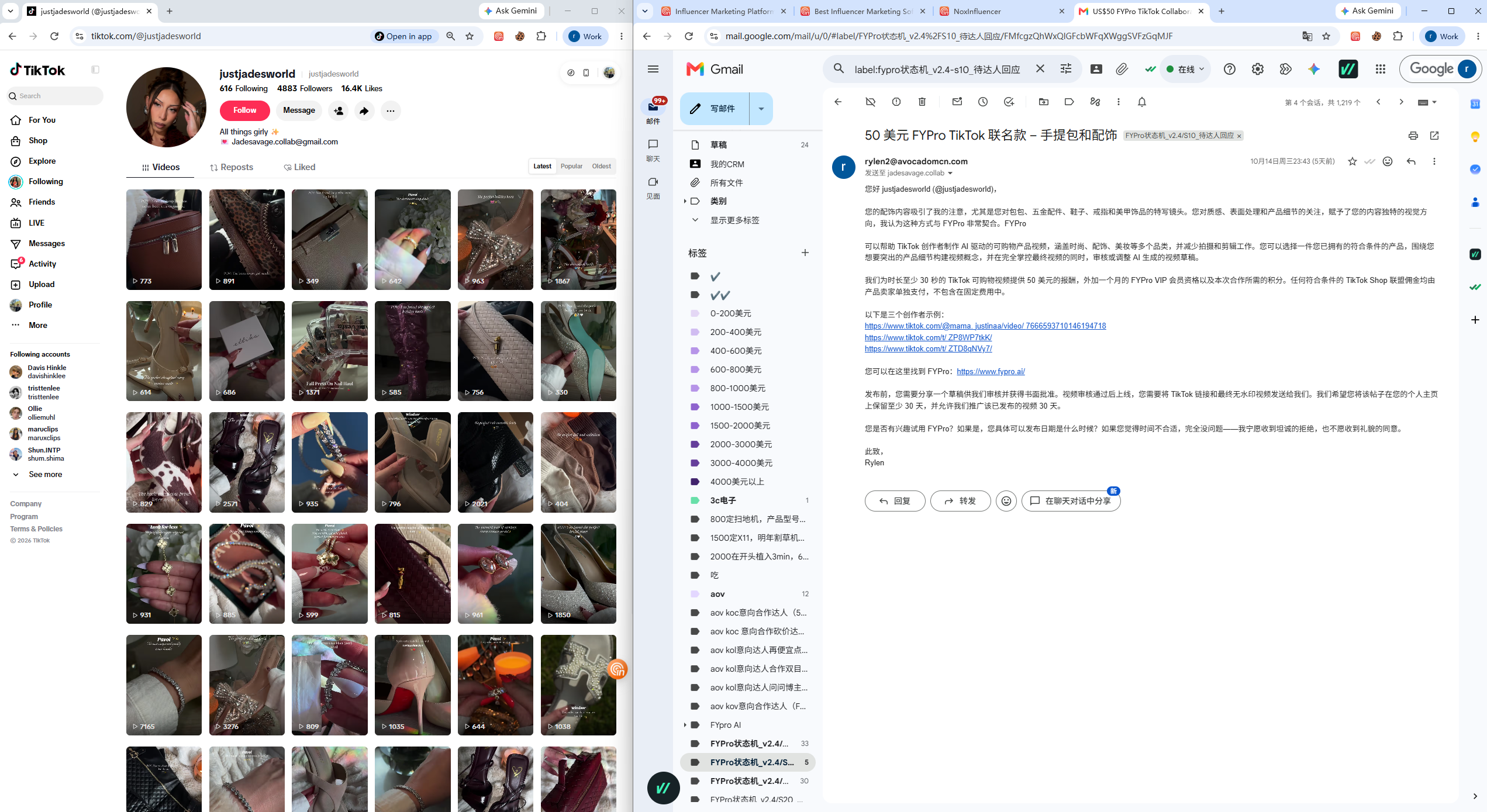Add emoji reaction beside reply arrow

[1387, 161]
